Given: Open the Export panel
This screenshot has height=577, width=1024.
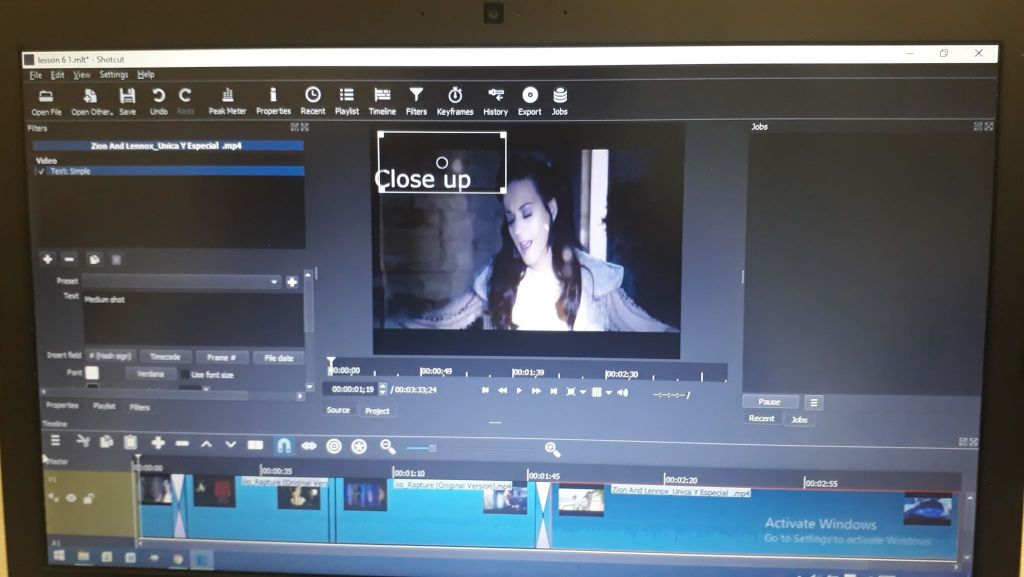Looking at the screenshot, I should click(x=530, y=100).
